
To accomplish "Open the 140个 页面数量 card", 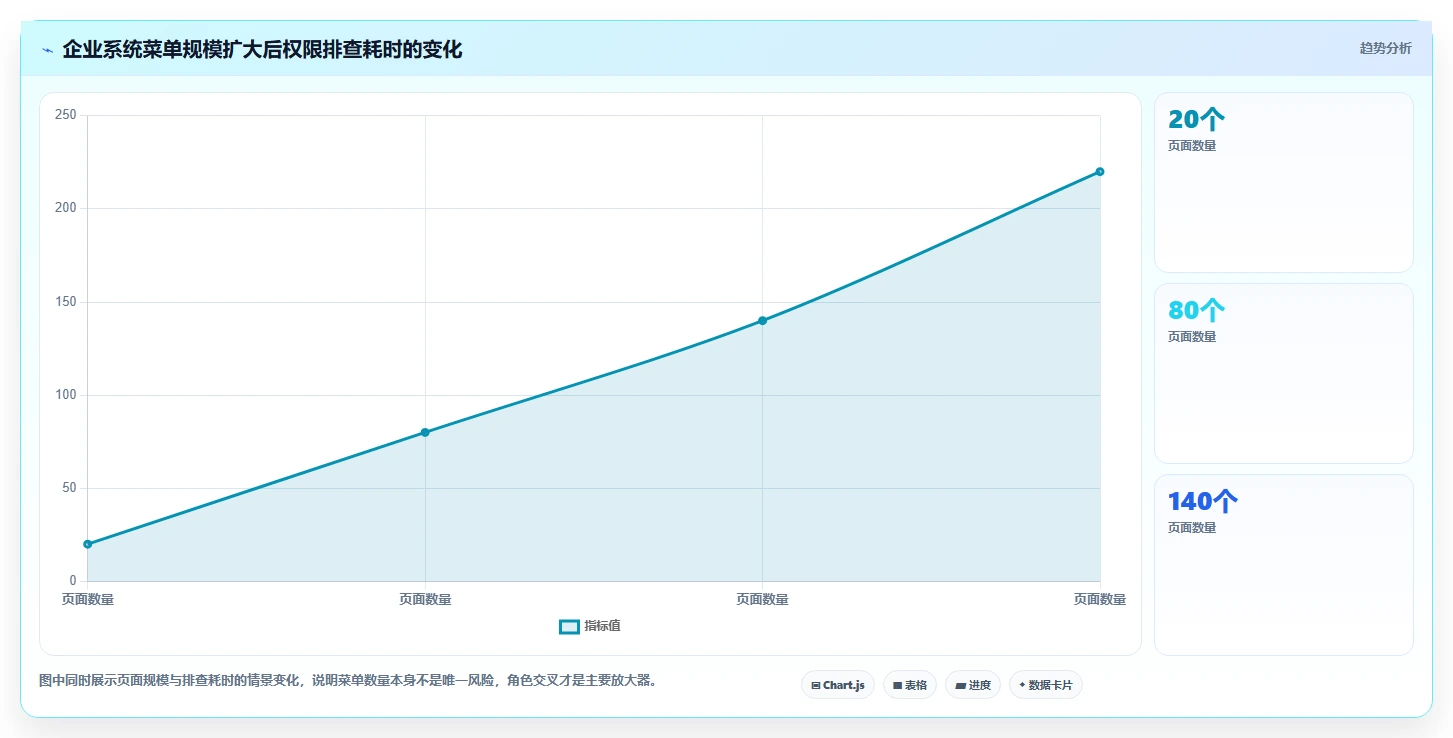I will [1284, 565].
